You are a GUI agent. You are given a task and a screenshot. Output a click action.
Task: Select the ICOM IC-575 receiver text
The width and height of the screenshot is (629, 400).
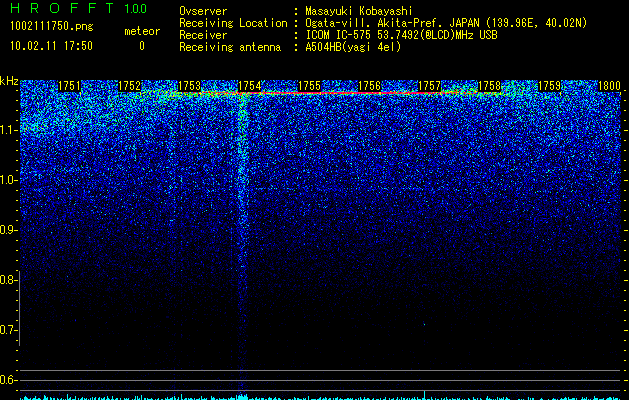pyautogui.click(x=401, y=35)
